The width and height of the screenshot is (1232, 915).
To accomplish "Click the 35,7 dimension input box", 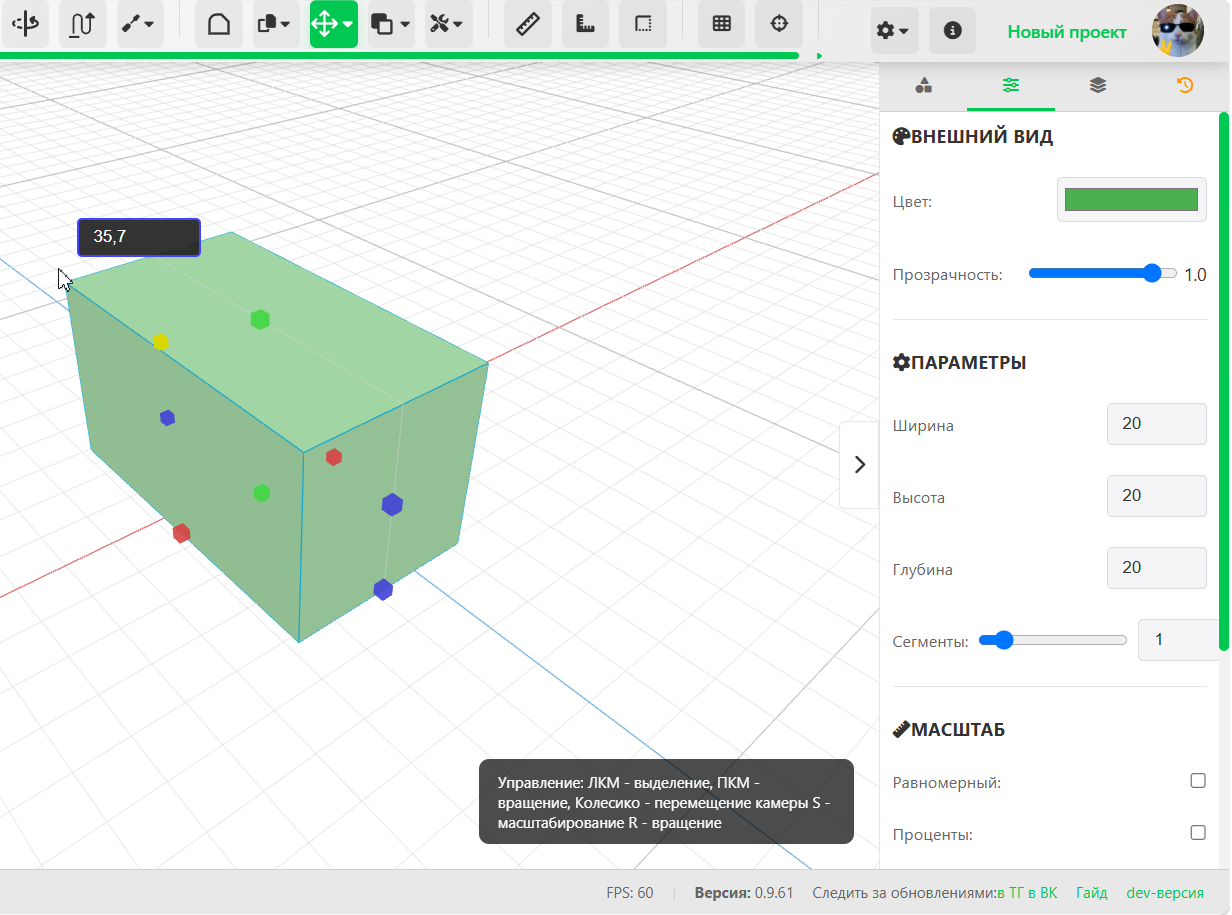I will [139, 237].
